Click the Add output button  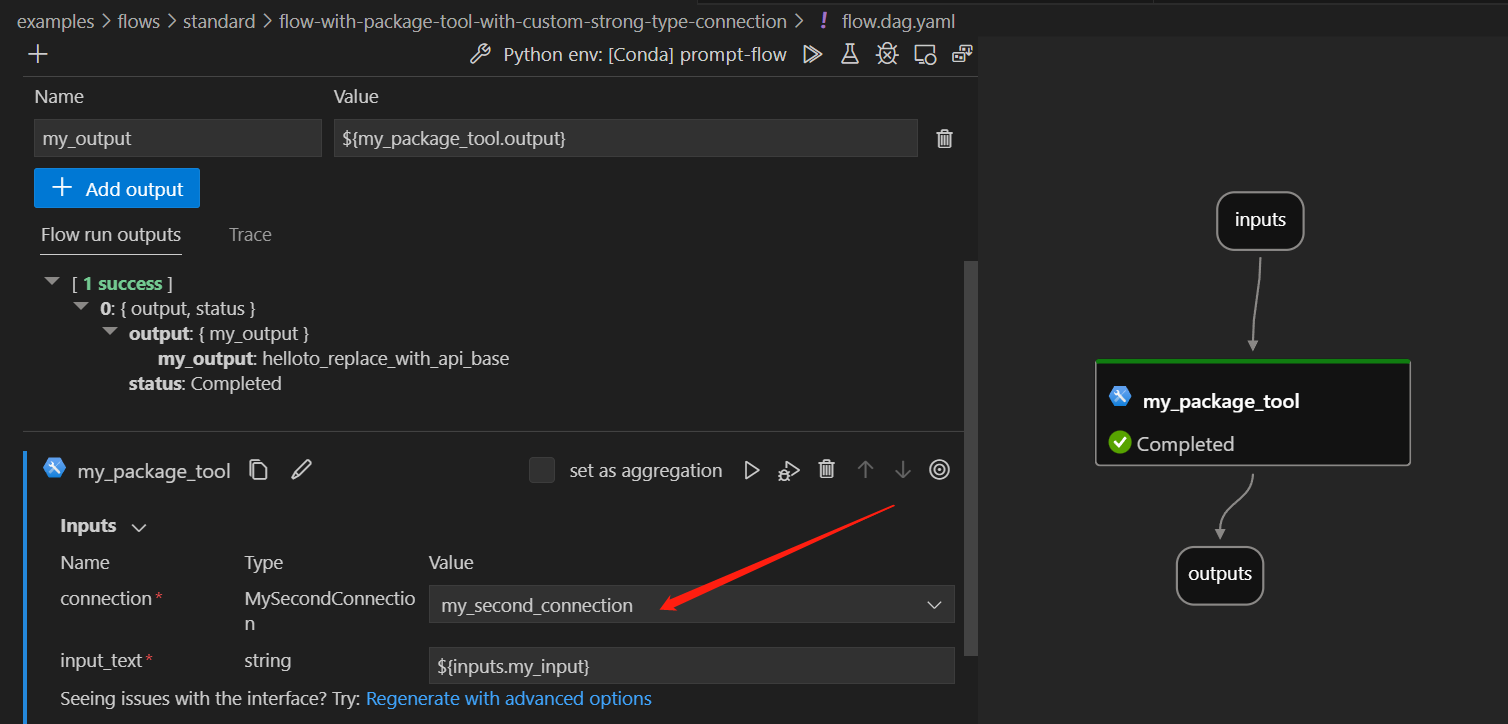tap(116, 188)
